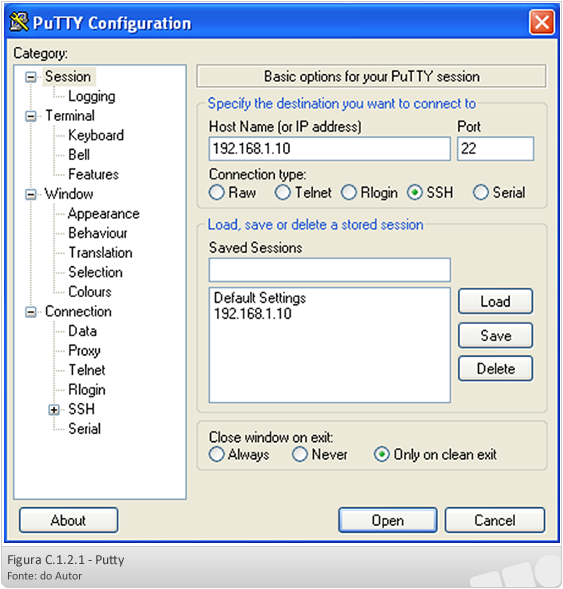The width and height of the screenshot is (563, 589).
Task: Select the Keyboard category item
Action: click(x=96, y=136)
